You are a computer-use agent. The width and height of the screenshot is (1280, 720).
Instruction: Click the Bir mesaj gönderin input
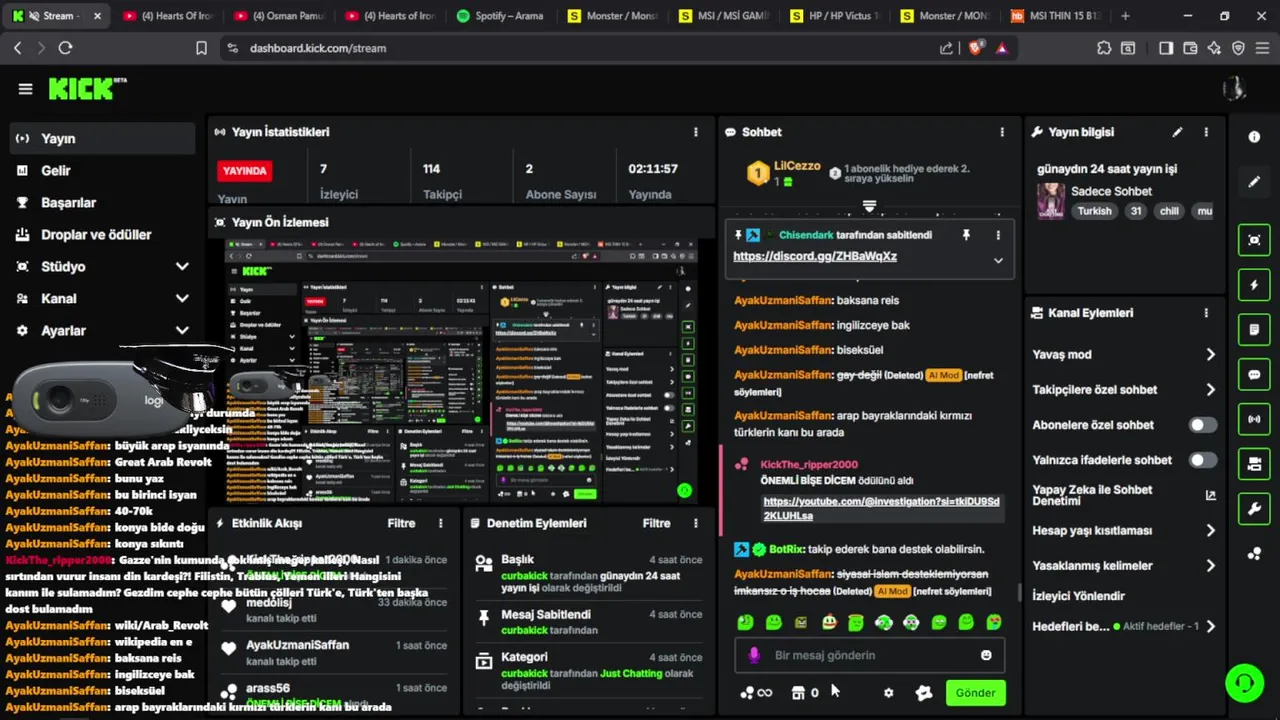[869, 655]
